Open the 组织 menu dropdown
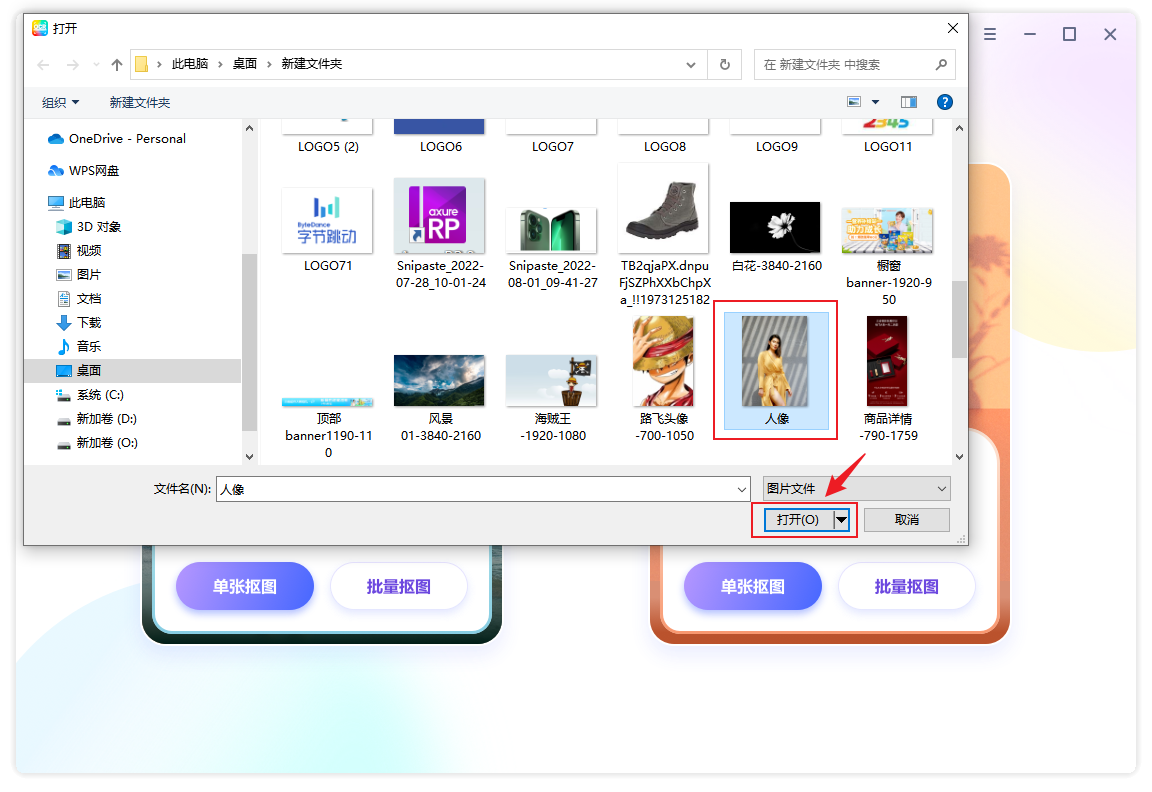This screenshot has height=792, width=1152. tap(60, 103)
